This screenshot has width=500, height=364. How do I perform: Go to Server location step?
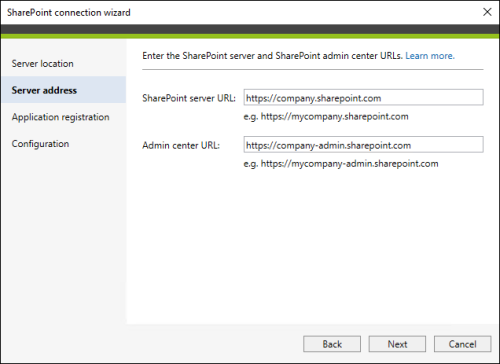click(x=42, y=63)
